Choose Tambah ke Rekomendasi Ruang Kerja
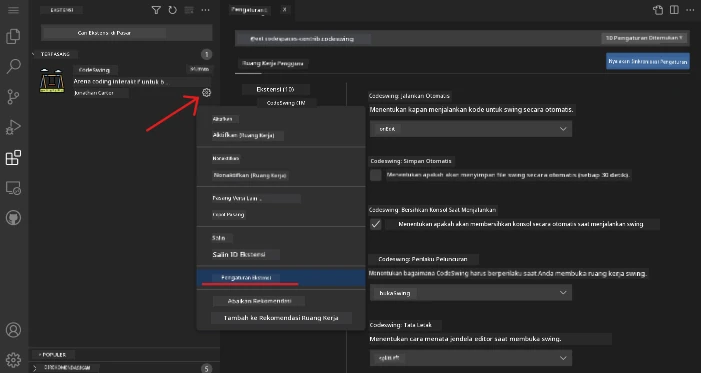 coord(281,318)
